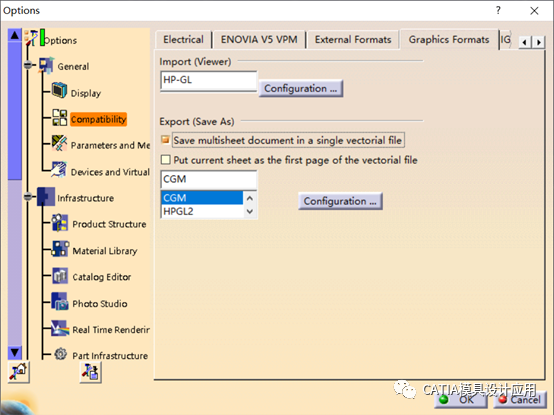
Task: Select the Infrastructure tree label
Action: point(86,198)
